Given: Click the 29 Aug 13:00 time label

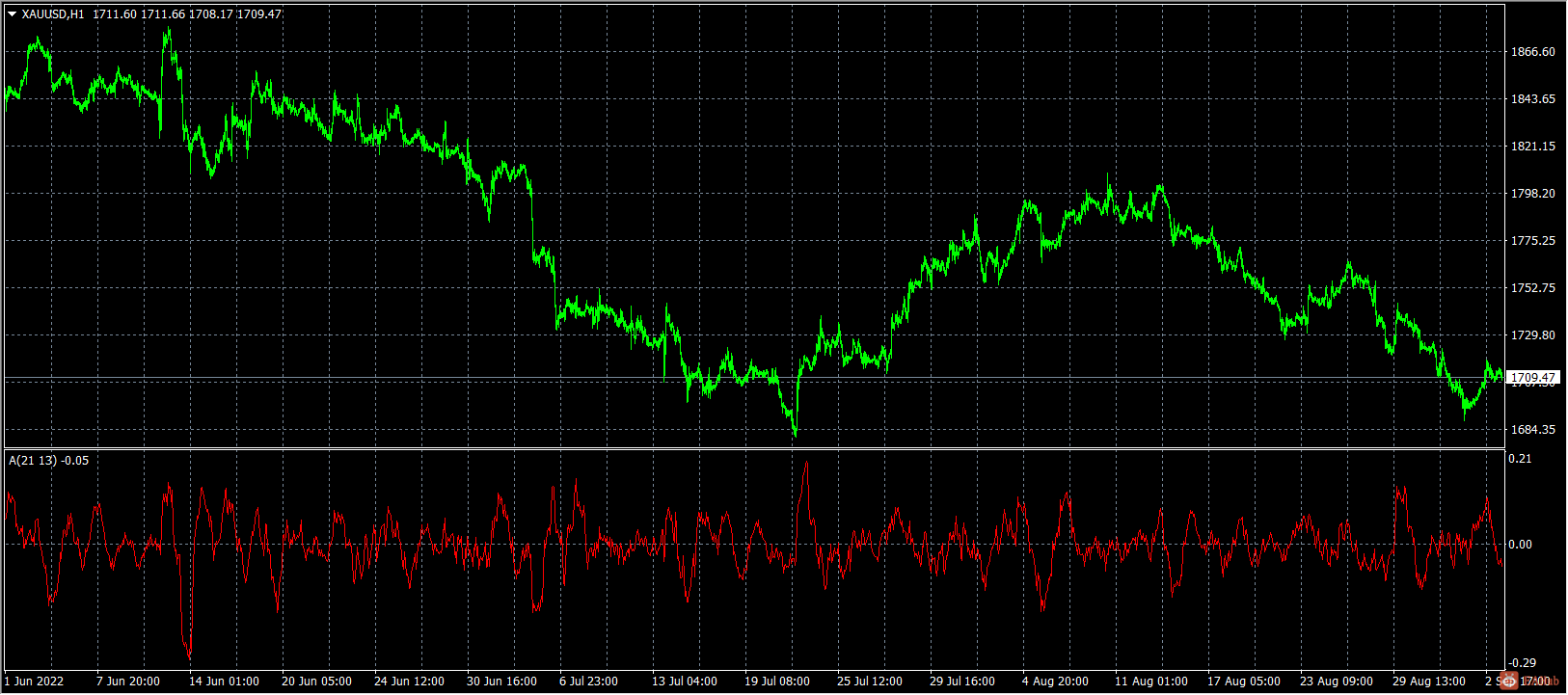Looking at the screenshot, I should click(1429, 682).
